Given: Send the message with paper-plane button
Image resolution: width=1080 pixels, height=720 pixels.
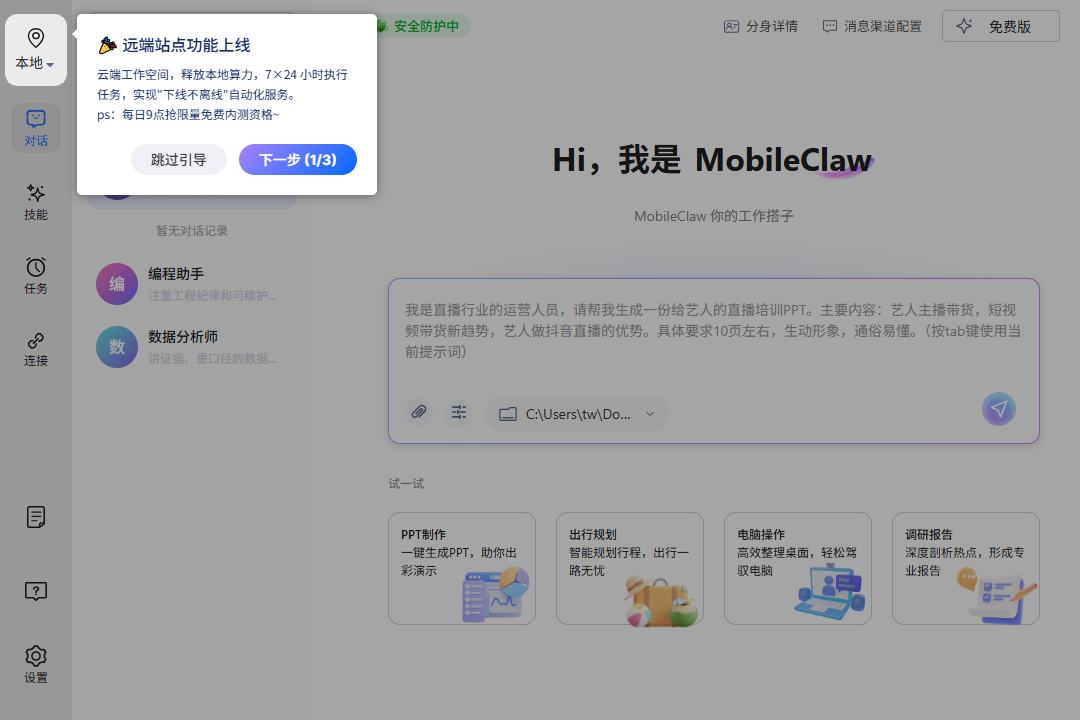Looking at the screenshot, I should 999,409.
